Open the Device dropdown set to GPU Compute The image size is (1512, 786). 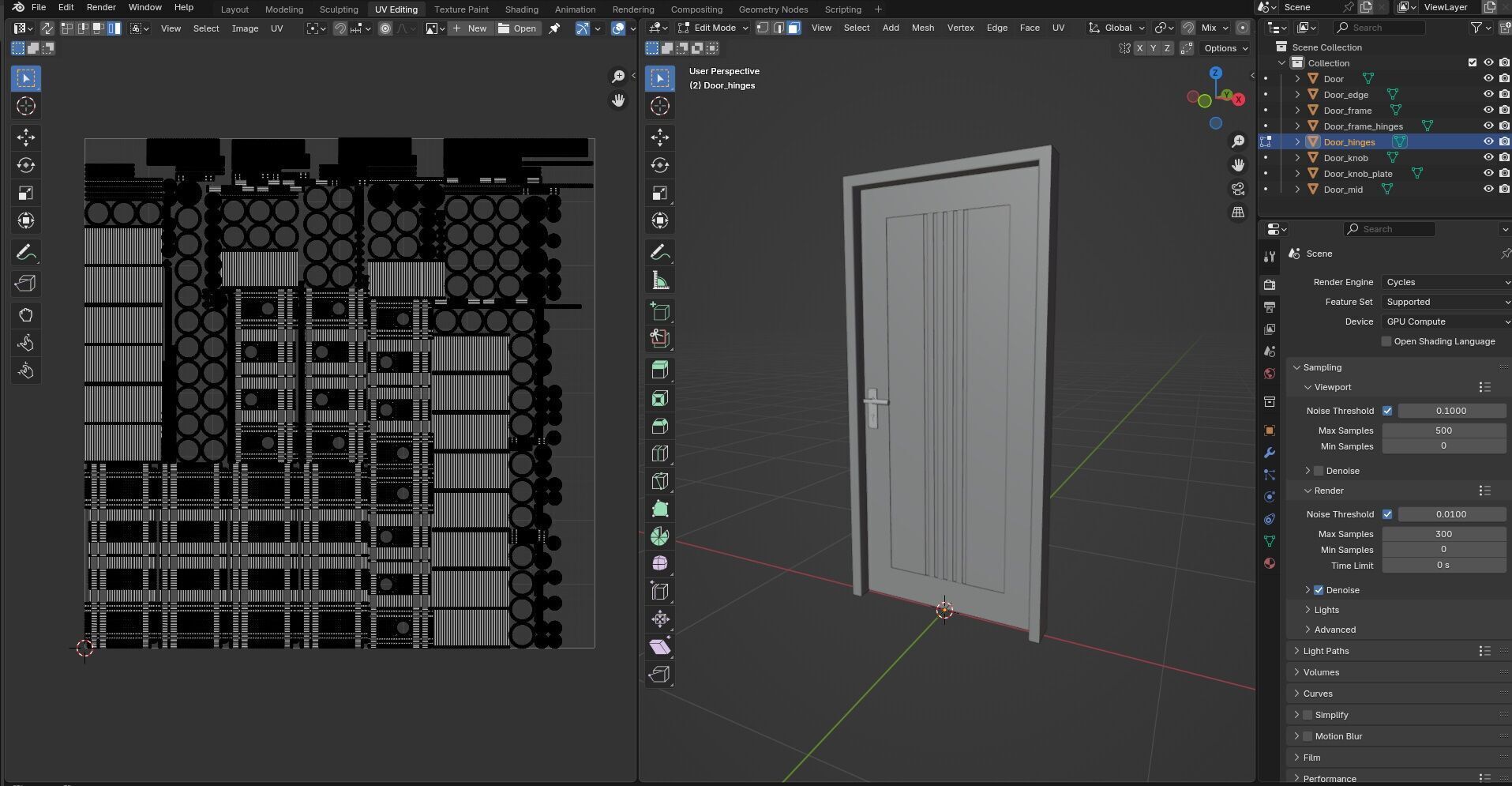tap(1446, 322)
